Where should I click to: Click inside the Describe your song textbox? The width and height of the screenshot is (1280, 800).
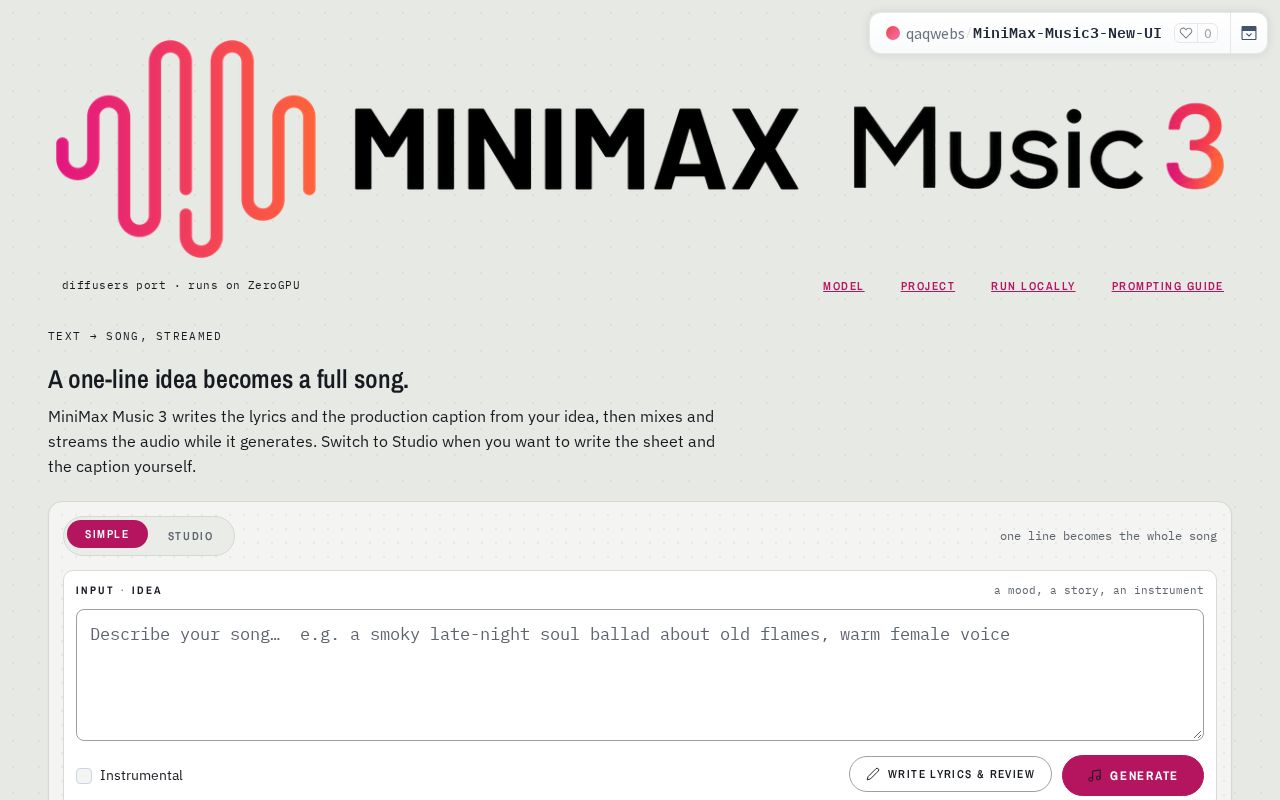tap(640, 675)
